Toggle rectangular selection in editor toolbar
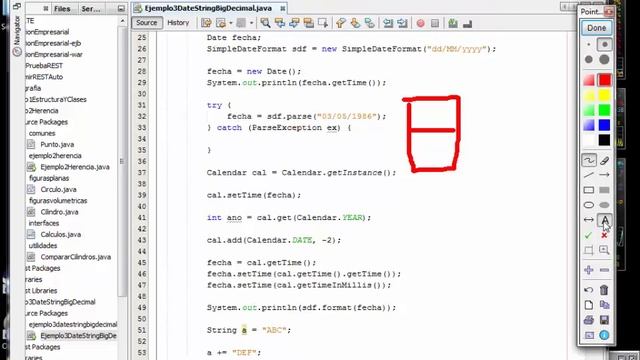Screen dimensions: 640x360 point(323,23)
